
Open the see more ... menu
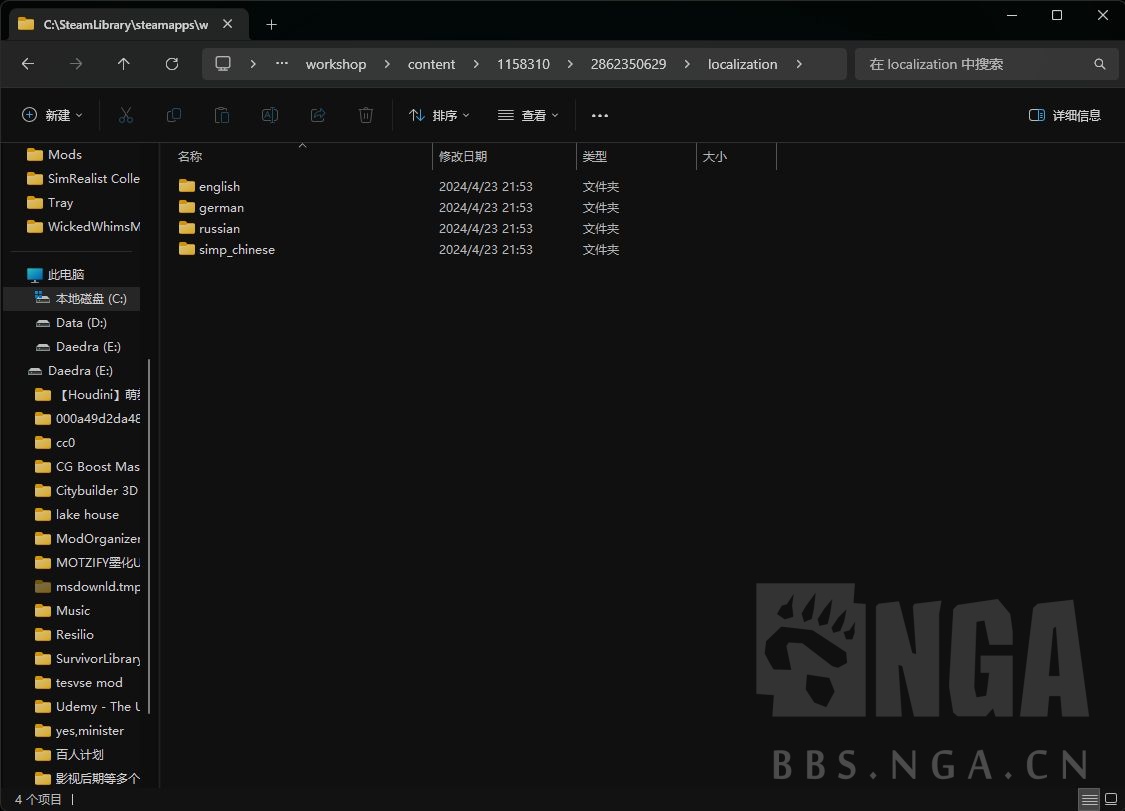[599, 115]
